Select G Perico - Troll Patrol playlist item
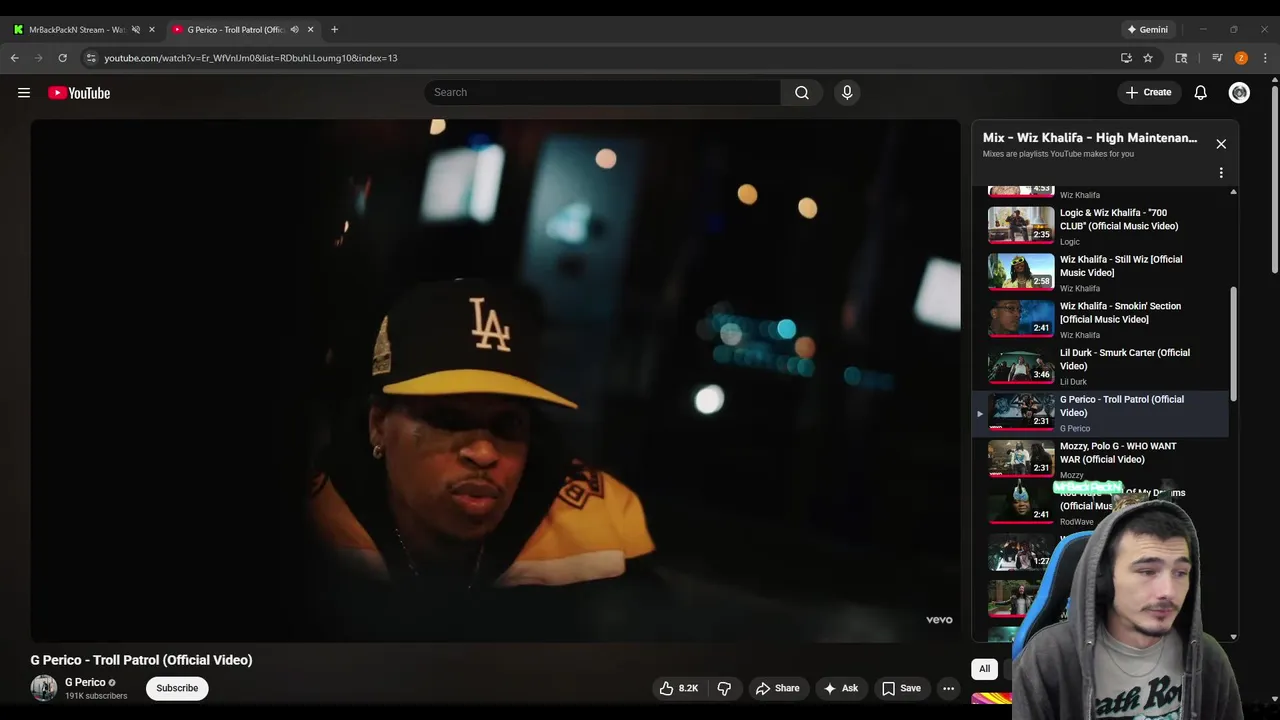This screenshot has width=1280, height=720. (1100, 413)
